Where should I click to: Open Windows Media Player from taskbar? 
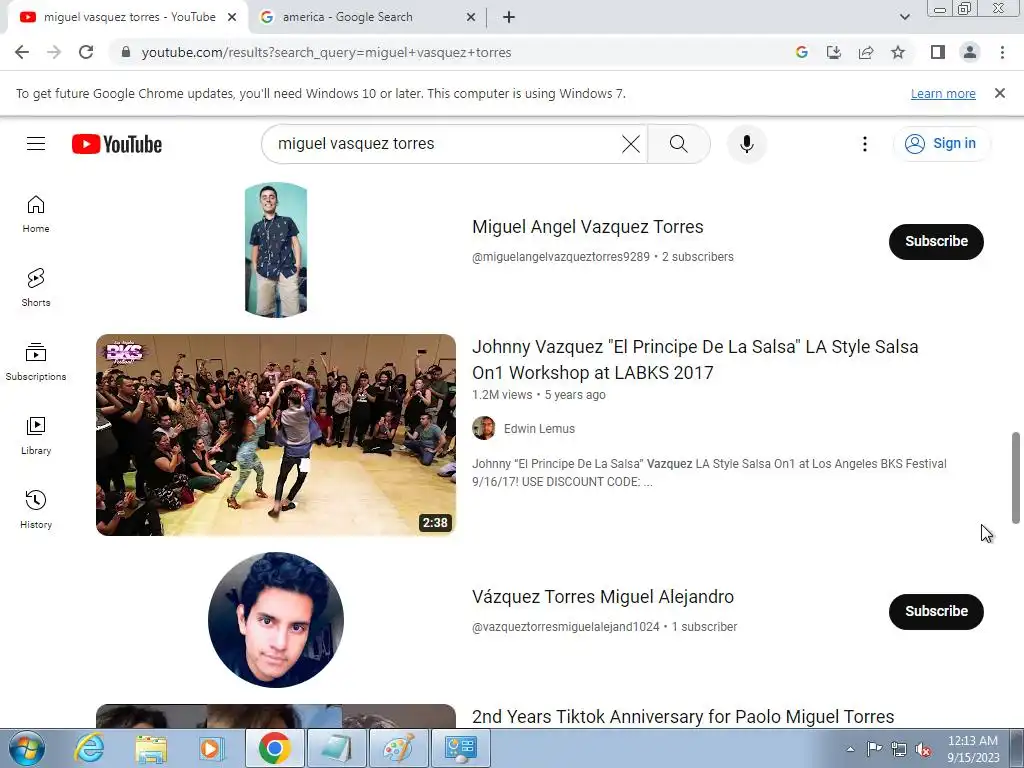212,748
